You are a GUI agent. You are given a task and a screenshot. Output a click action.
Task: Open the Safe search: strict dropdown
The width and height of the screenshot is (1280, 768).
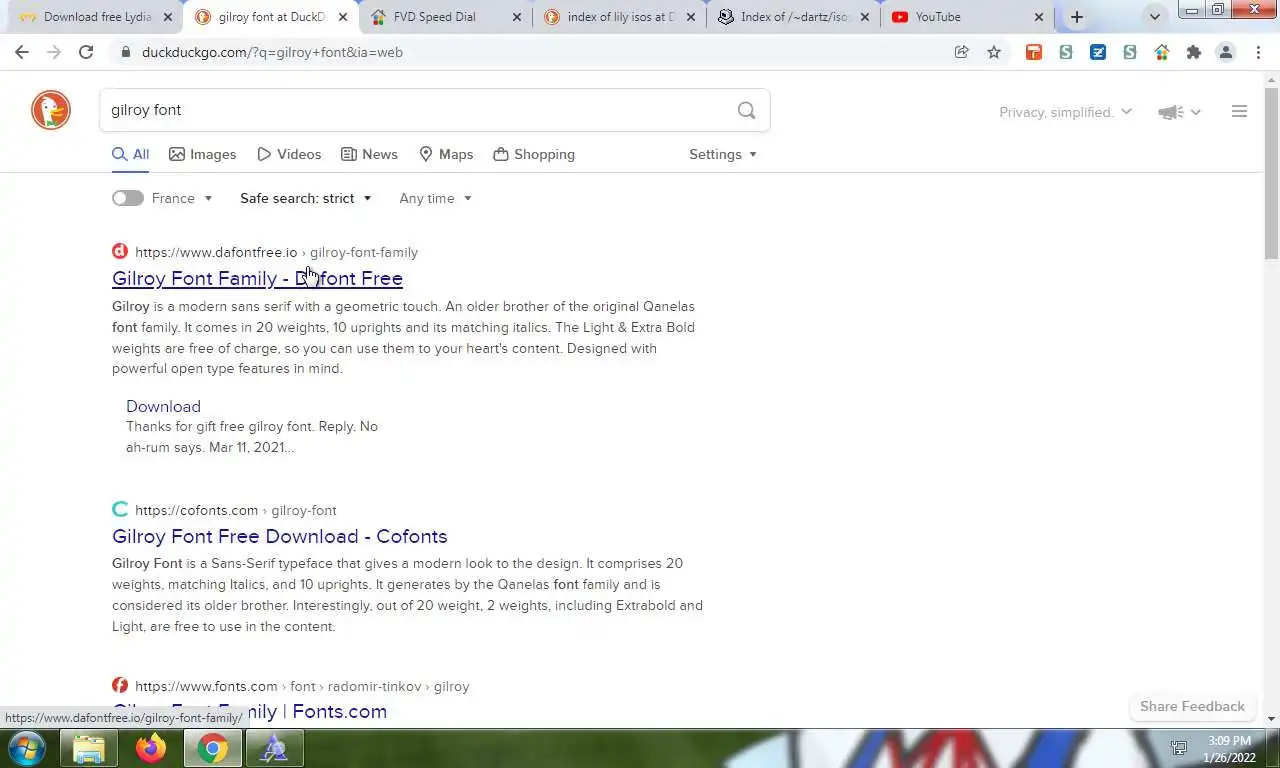306,198
